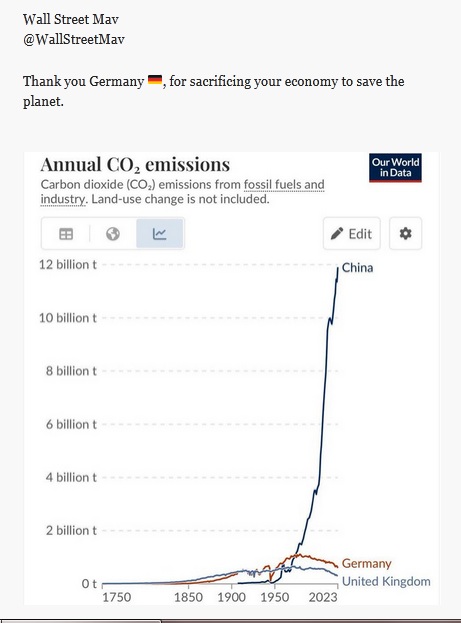Click the pencil Edit button
Viewport: 461px width, 623px height.
352,234
